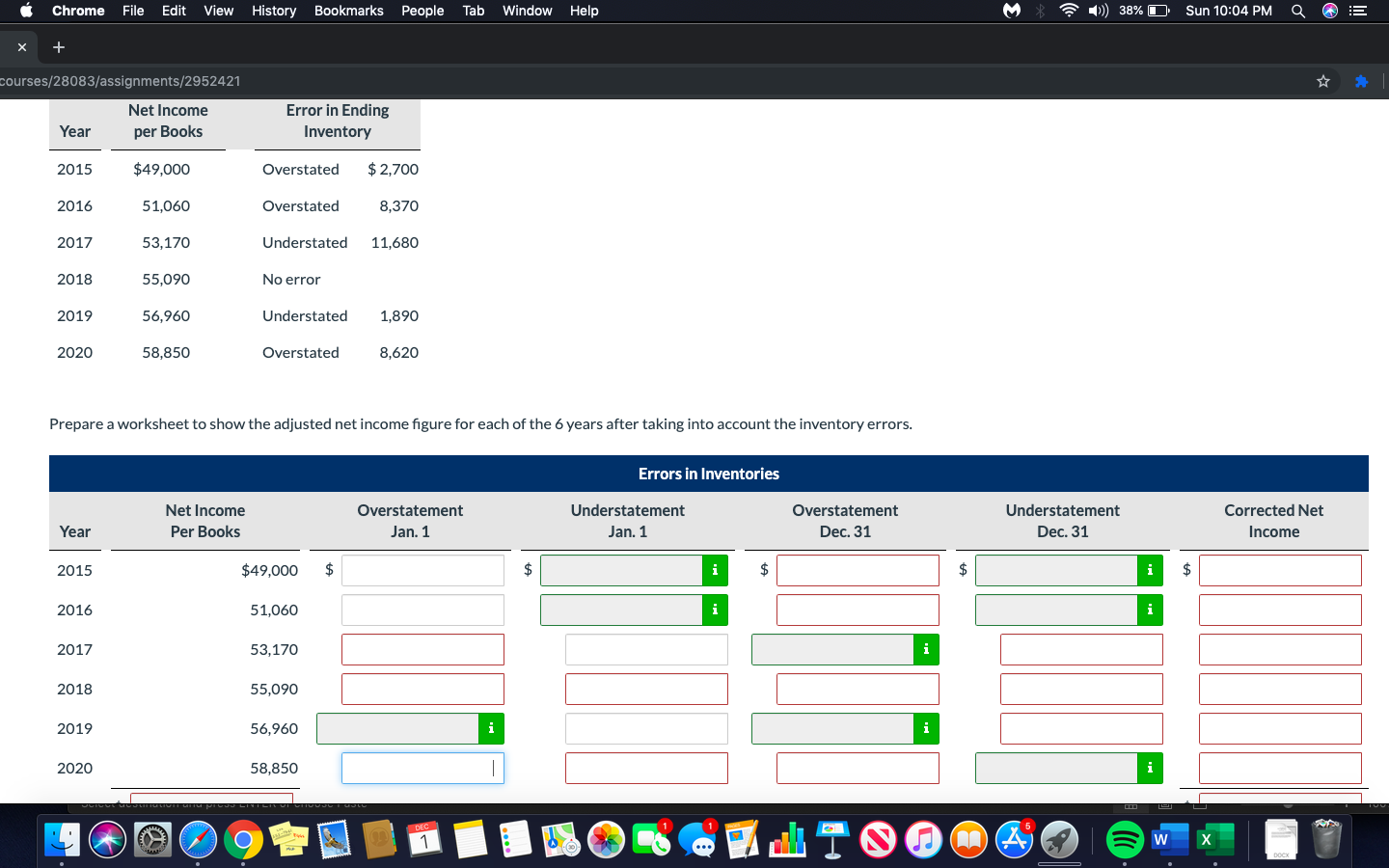The width and height of the screenshot is (1389, 868).
Task: Click 2018 Understatement Jan. 1 input field
Action: (646, 689)
